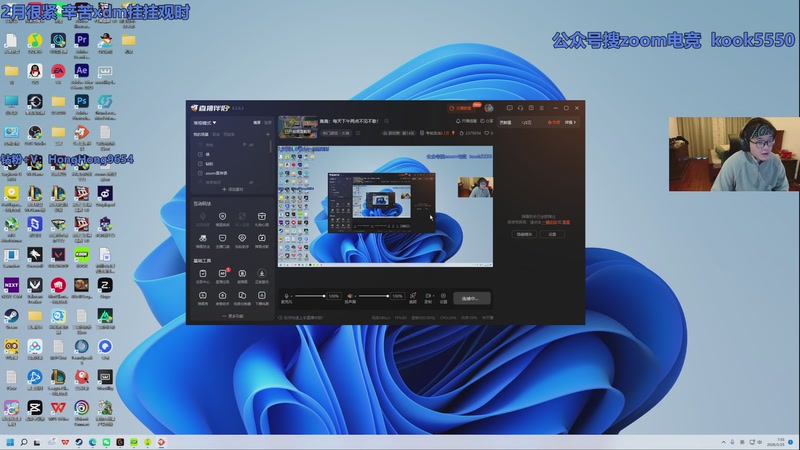This screenshot has width=800, height=450.
Task: Click the 添加素材 add material button
Action: [x=231, y=189]
